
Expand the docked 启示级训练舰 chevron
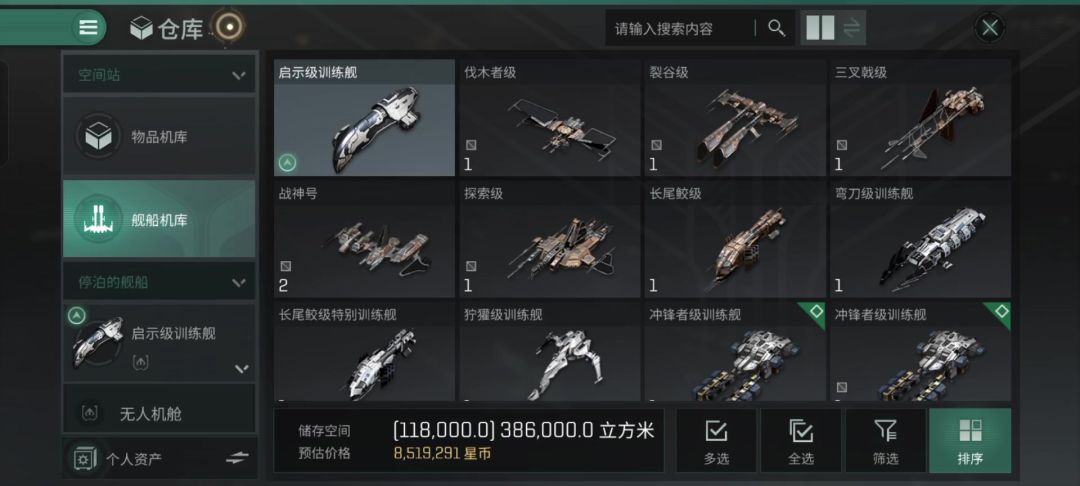(x=242, y=368)
